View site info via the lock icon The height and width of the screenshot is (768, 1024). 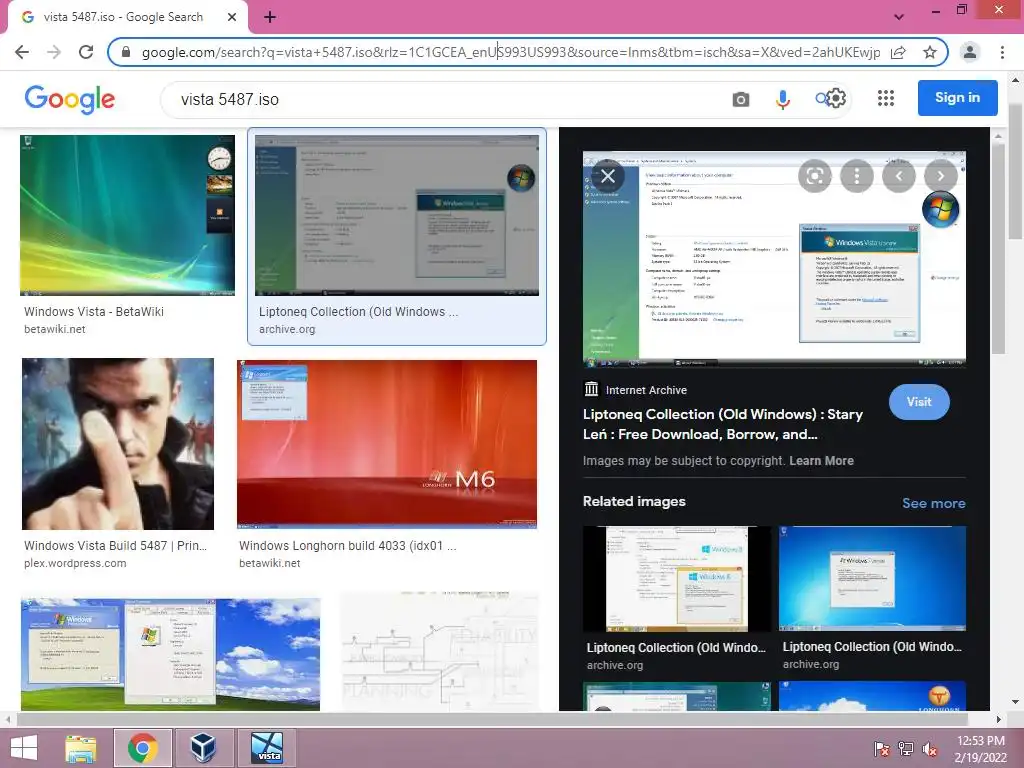point(126,52)
